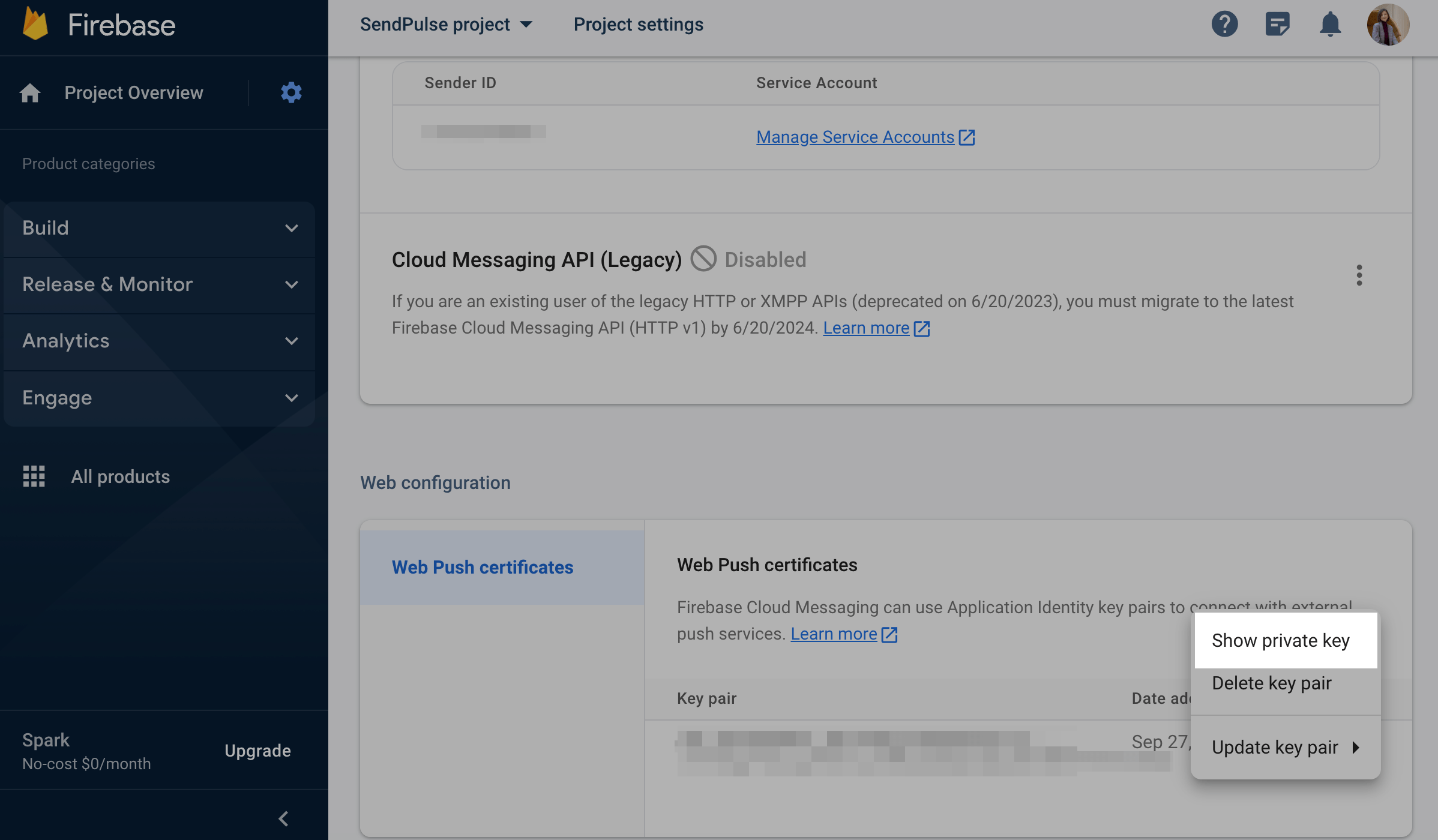This screenshot has width=1438, height=840.
Task: Open the Update key pair submenu
Action: coord(1286,747)
